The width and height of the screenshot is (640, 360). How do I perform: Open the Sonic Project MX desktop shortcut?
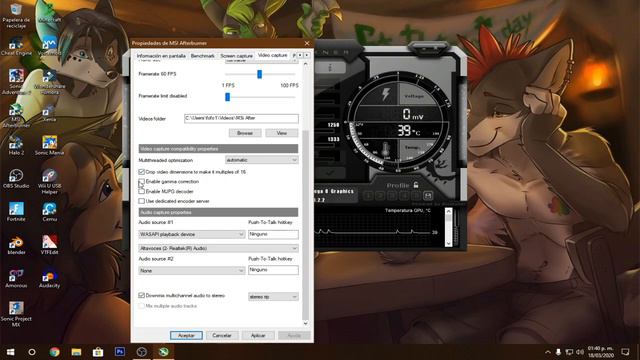[16, 314]
